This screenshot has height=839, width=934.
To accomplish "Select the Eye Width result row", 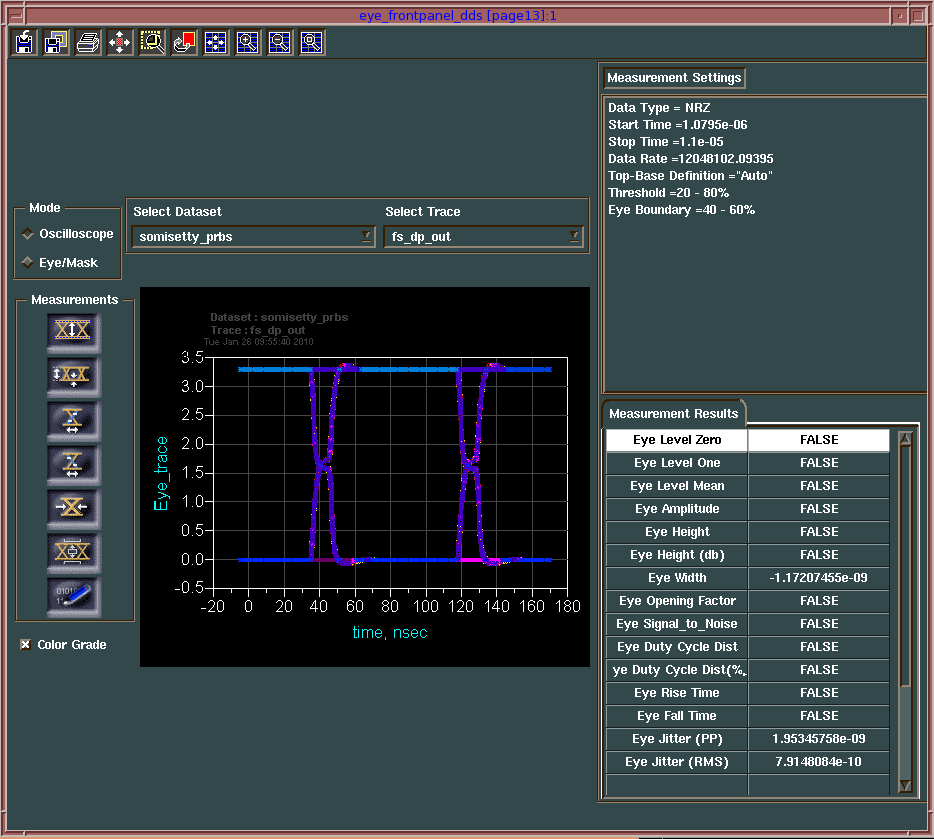I will pos(676,577).
